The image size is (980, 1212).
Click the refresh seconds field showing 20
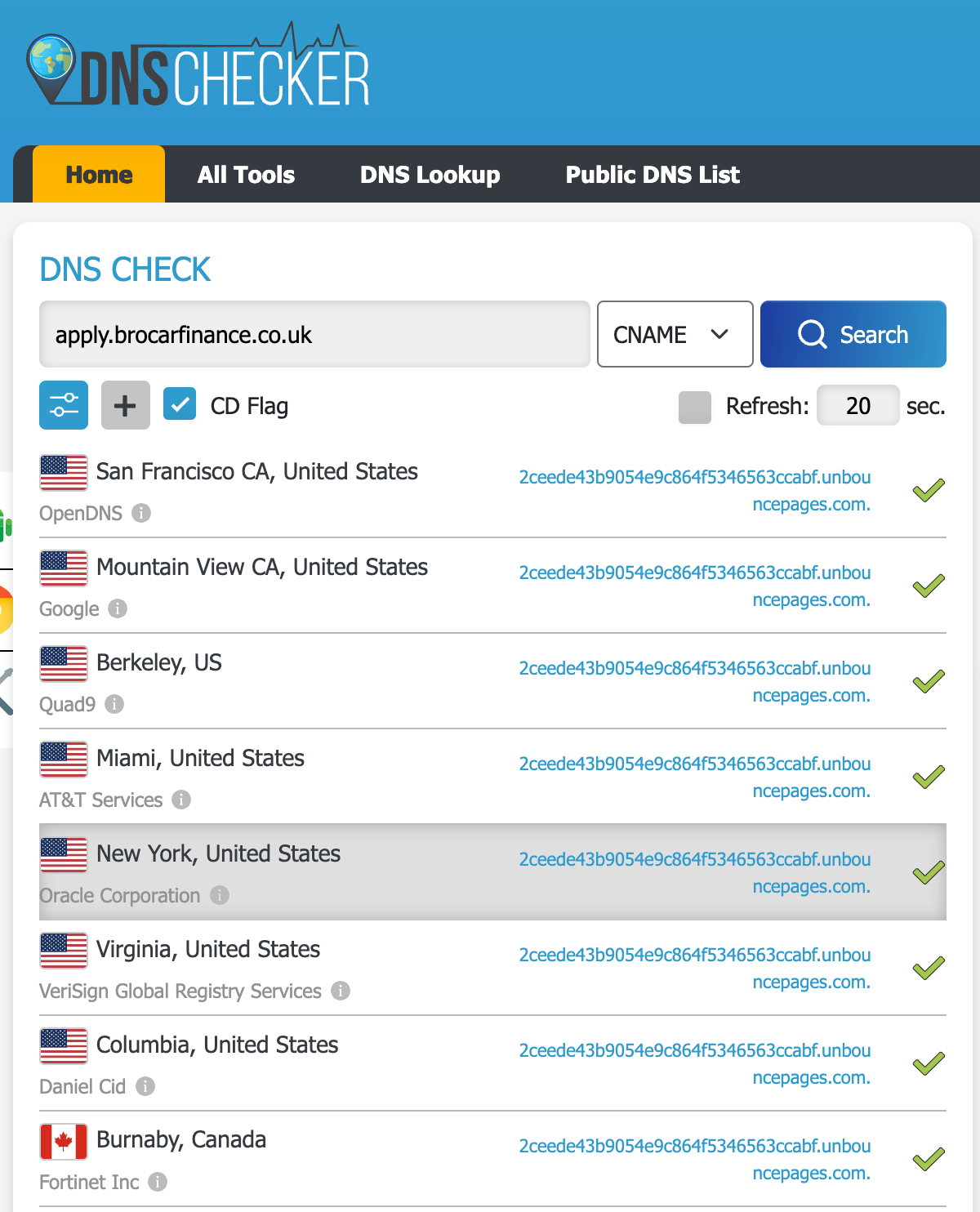click(858, 405)
